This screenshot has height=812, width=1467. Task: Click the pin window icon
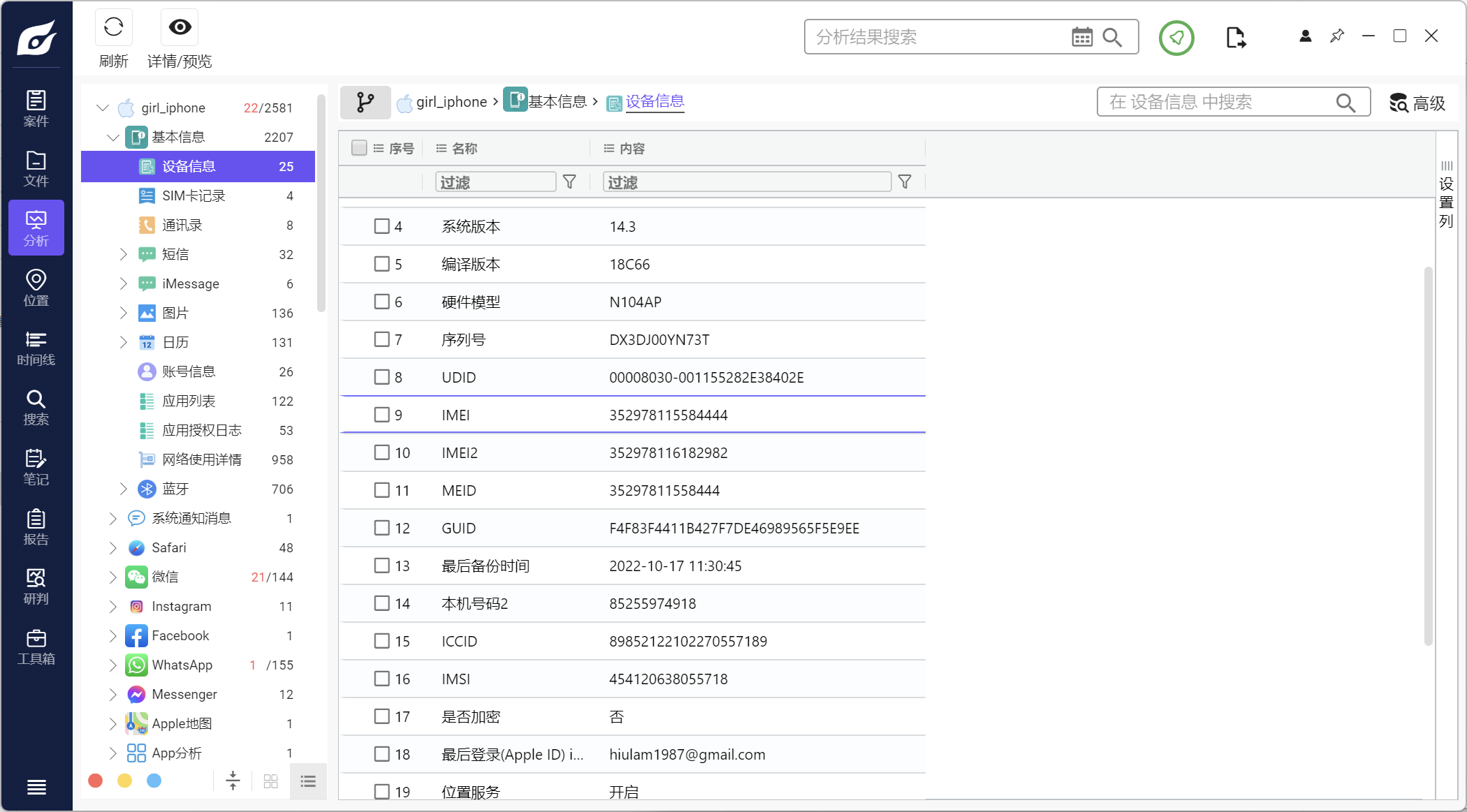click(1337, 36)
